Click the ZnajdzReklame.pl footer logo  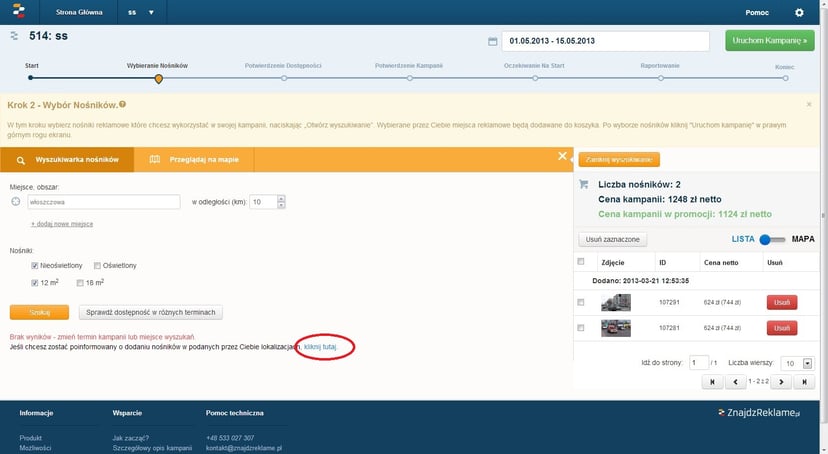pyautogui.click(x=759, y=413)
